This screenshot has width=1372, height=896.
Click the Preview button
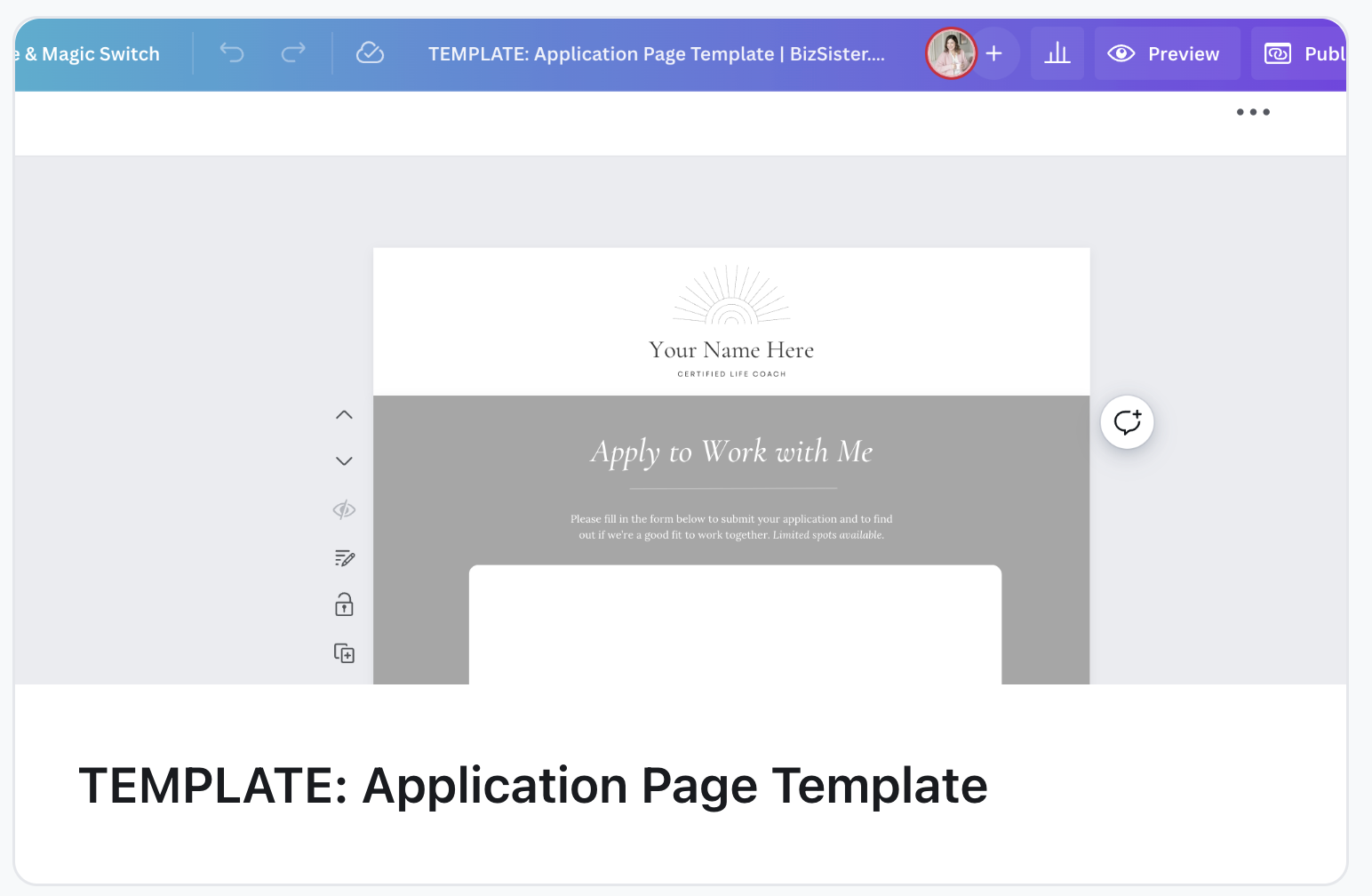pyautogui.click(x=1167, y=53)
